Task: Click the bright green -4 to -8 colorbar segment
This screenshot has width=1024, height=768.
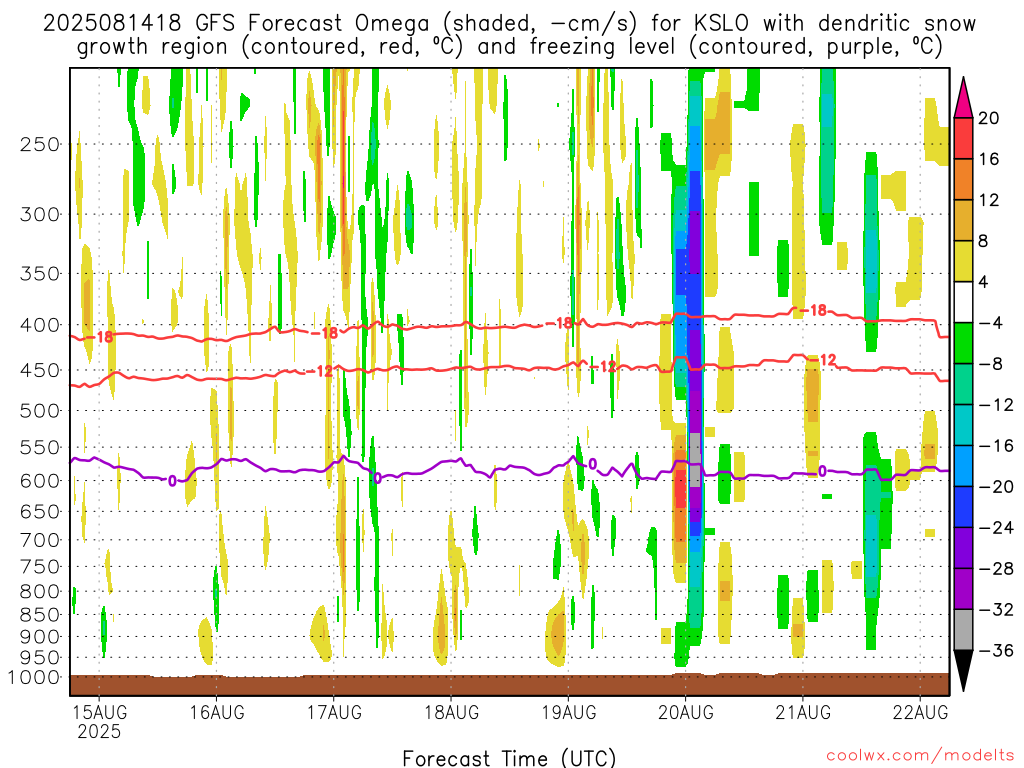Action: point(963,344)
